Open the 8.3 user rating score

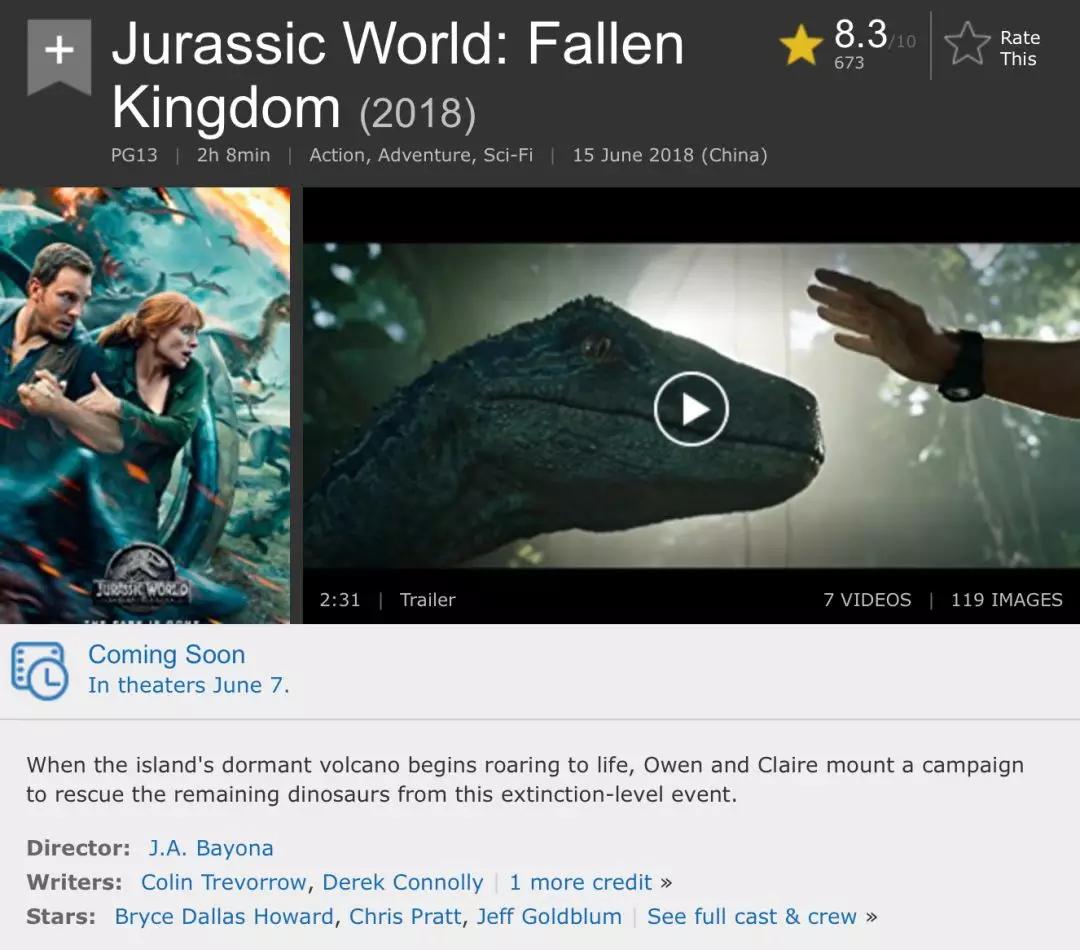point(860,33)
